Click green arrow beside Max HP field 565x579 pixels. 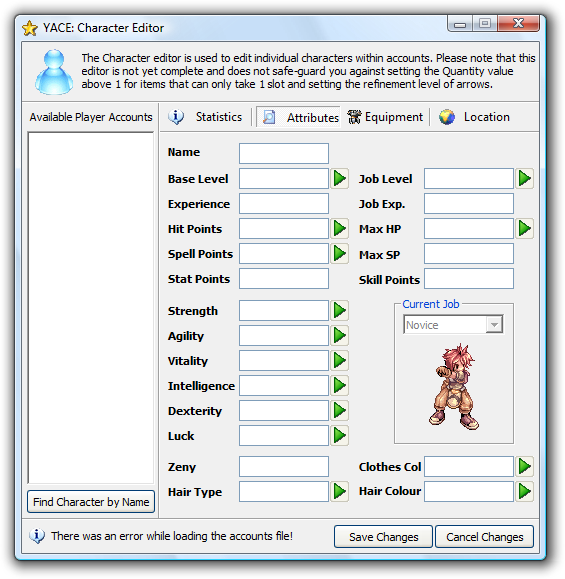point(524,229)
